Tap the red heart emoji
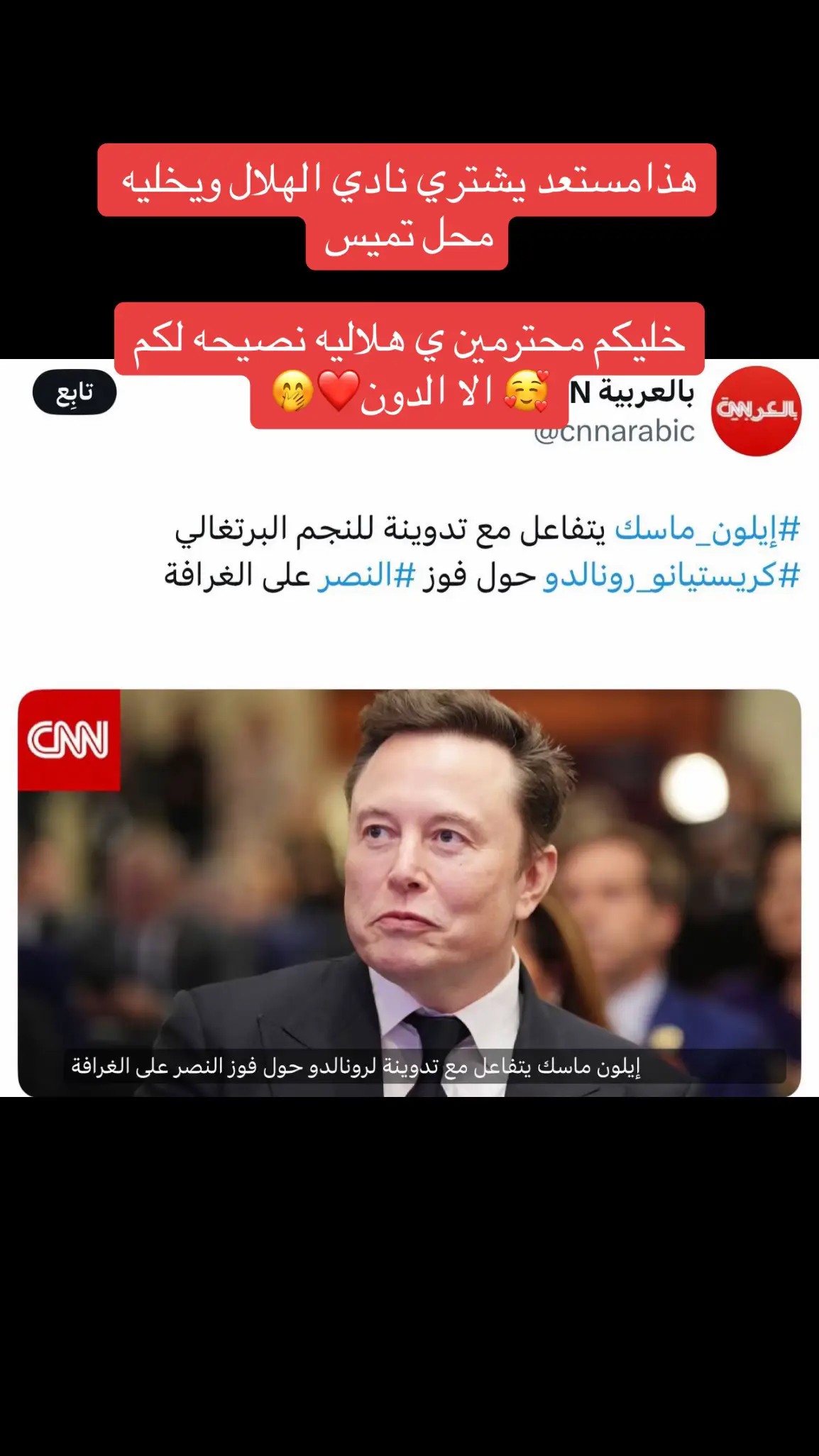 pos(338,392)
